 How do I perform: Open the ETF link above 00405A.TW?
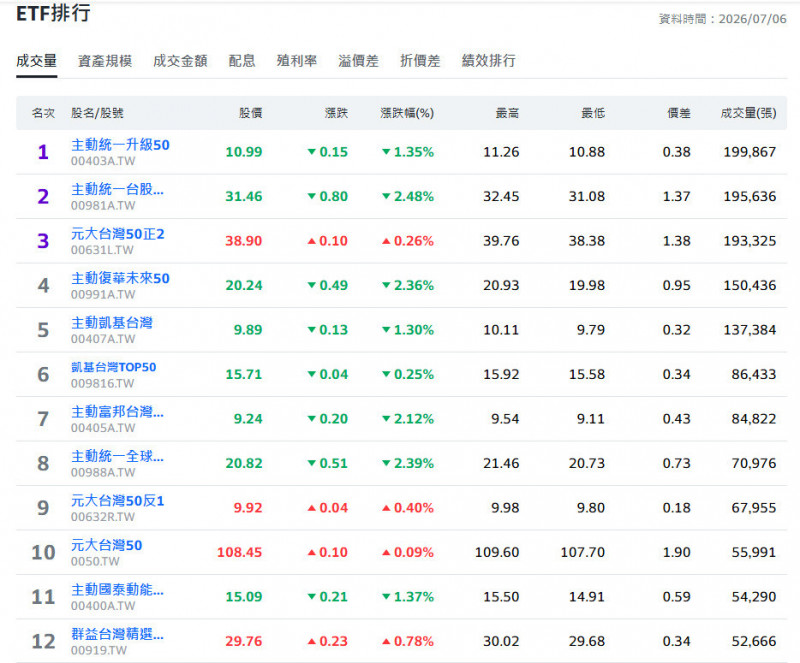117,411
